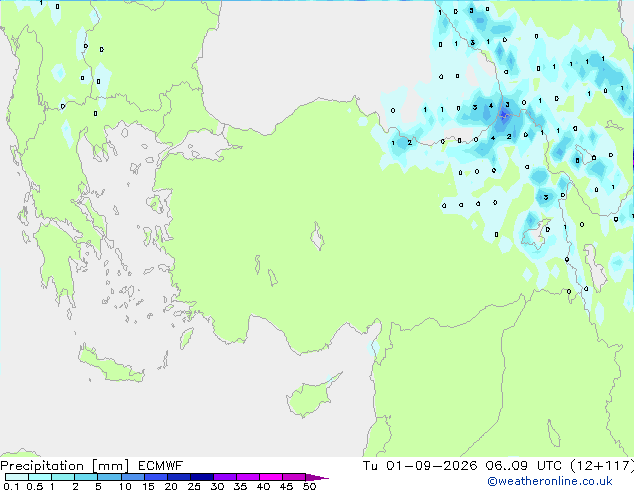Click the date 'Tu 01-09-2026'
The height and width of the screenshot is (490, 634).
419,466
